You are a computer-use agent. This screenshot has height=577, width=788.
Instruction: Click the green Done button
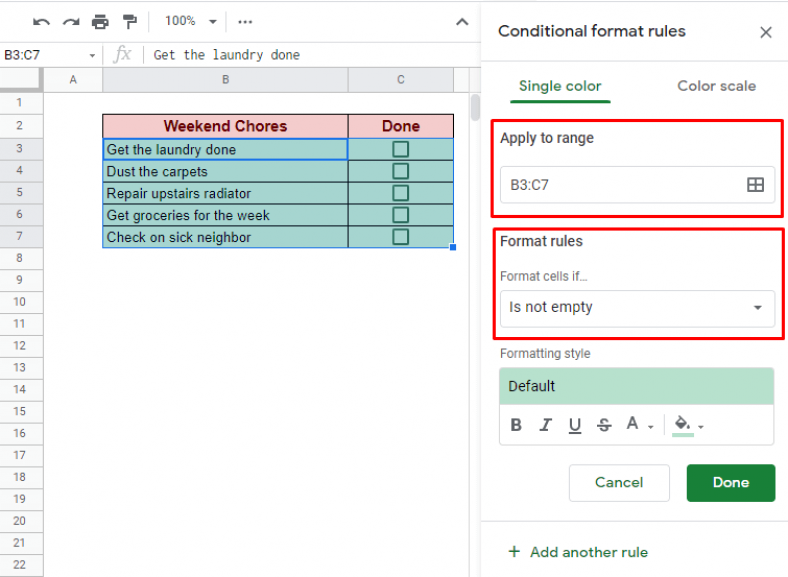click(x=730, y=483)
